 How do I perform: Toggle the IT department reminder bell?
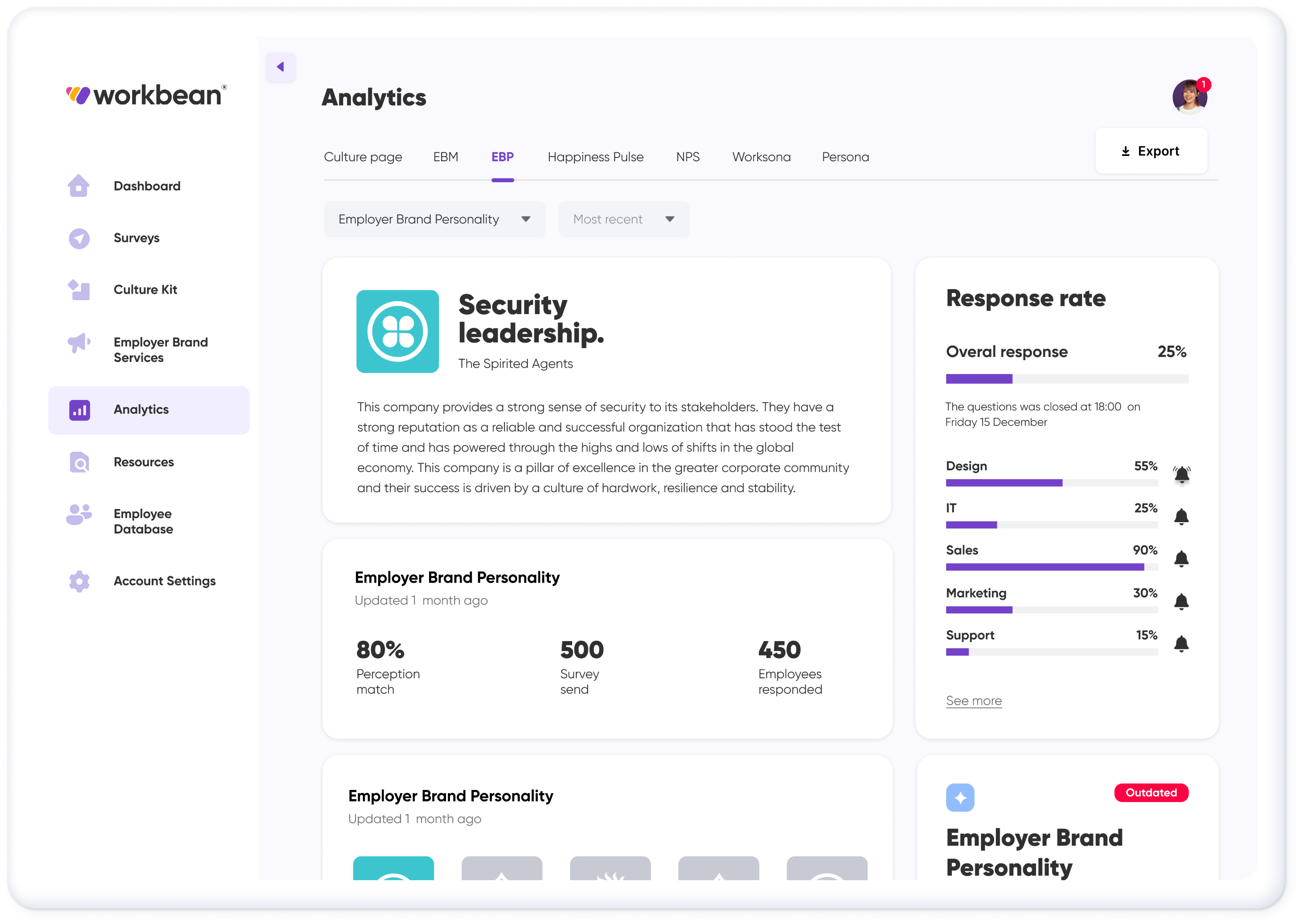click(x=1182, y=517)
